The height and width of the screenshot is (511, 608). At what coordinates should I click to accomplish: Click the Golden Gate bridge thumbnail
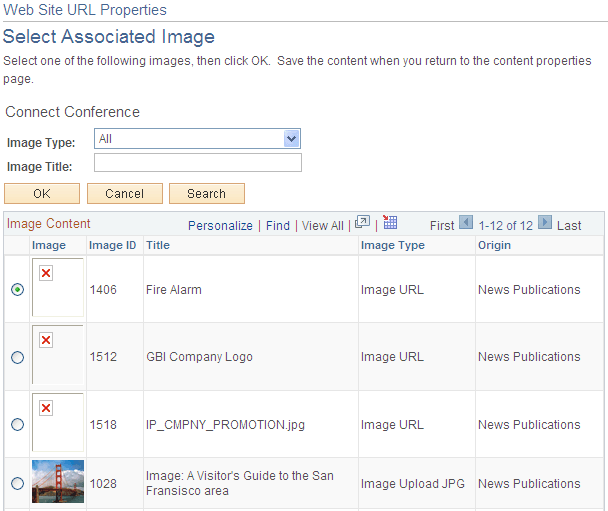click(x=58, y=482)
